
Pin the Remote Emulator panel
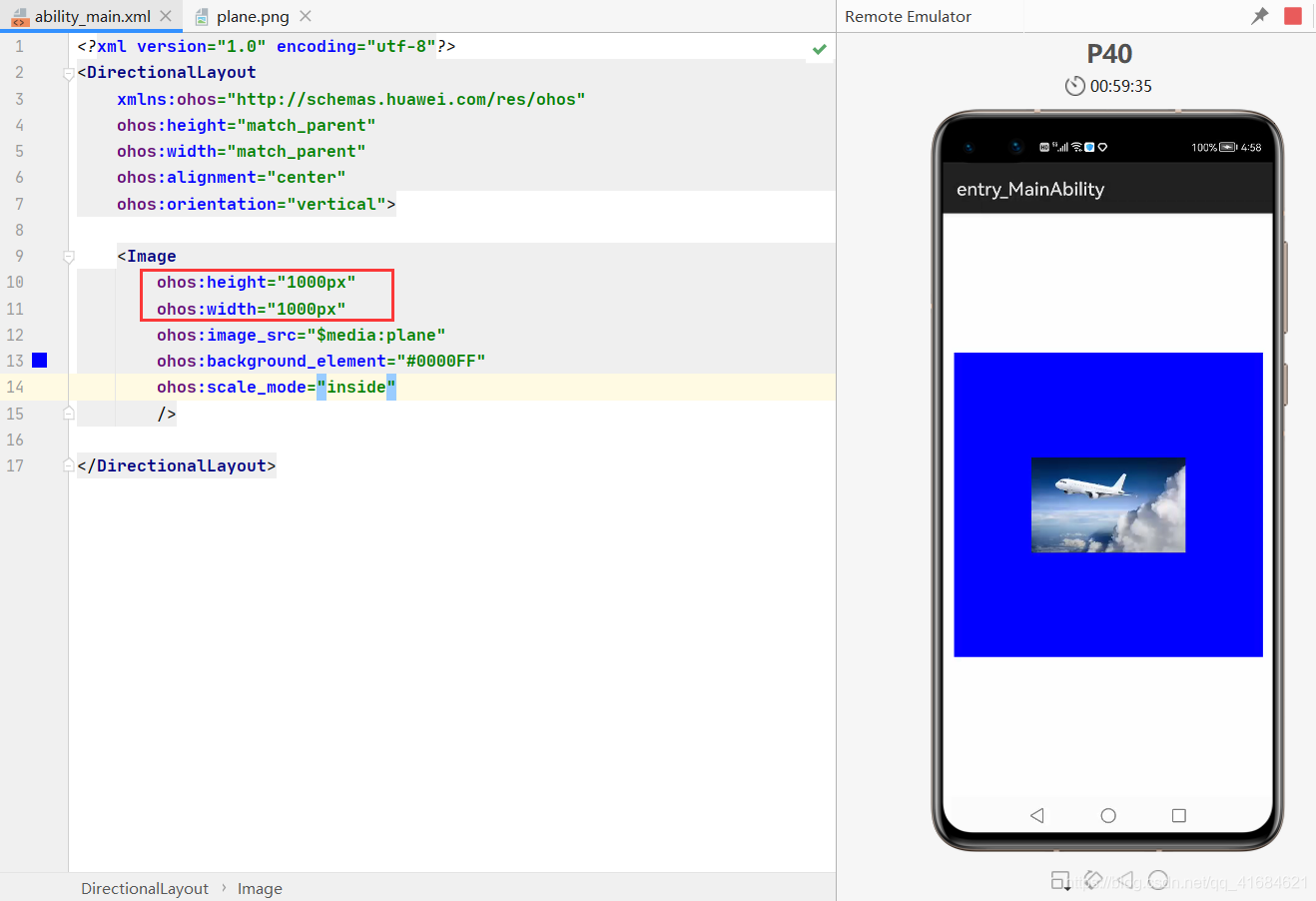1260,16
